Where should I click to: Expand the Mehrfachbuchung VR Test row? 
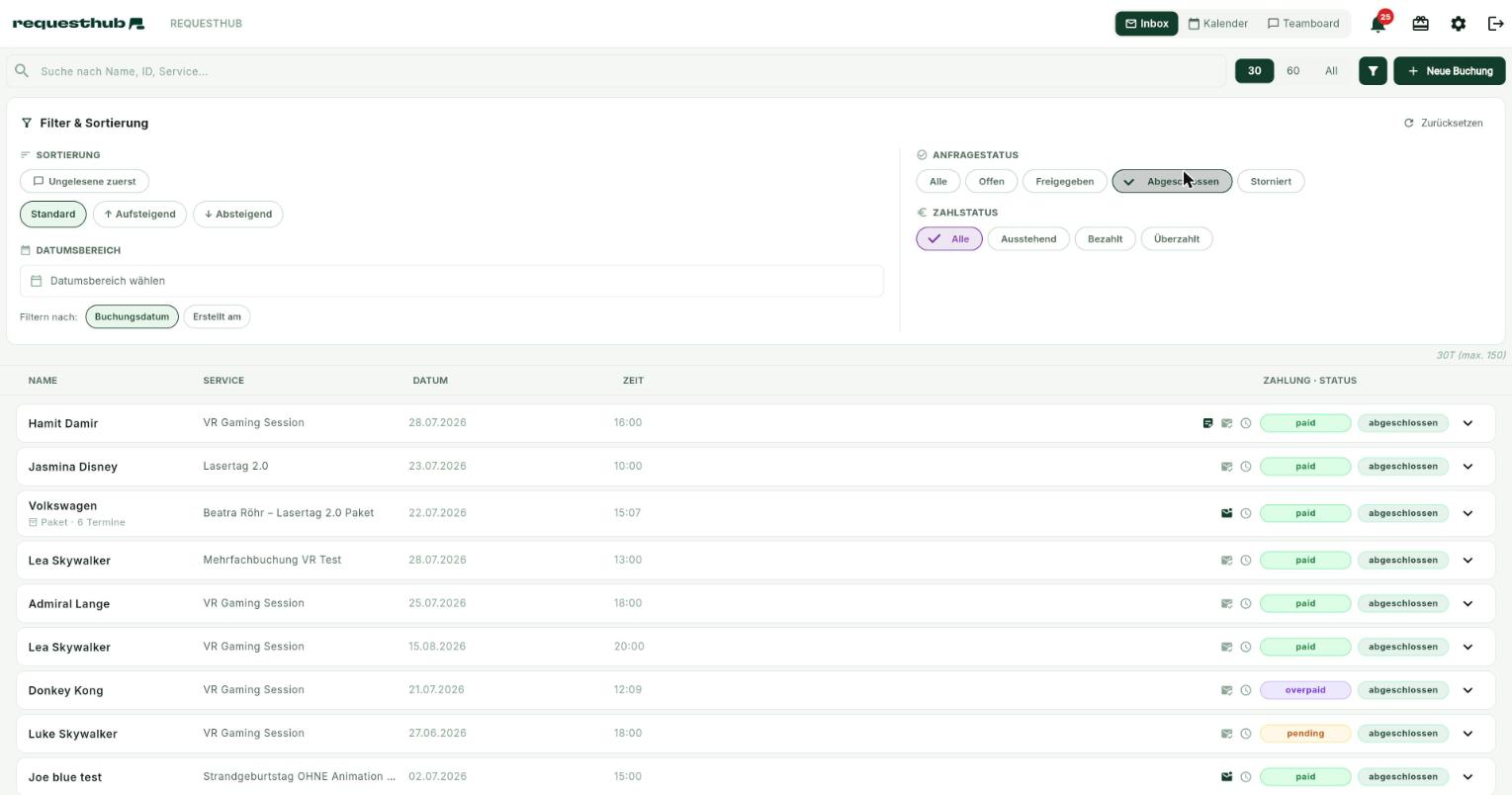pos(1468,561)
